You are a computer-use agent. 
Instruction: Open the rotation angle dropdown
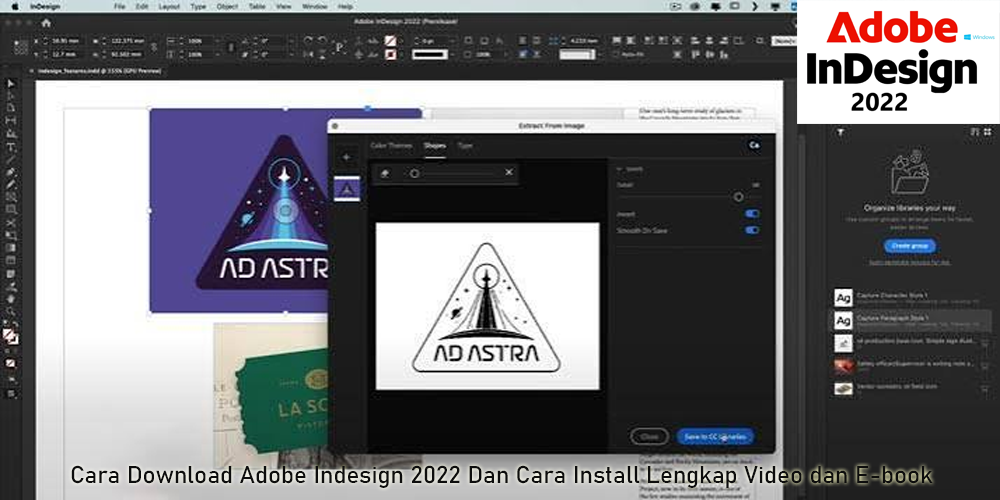(289, 40)
